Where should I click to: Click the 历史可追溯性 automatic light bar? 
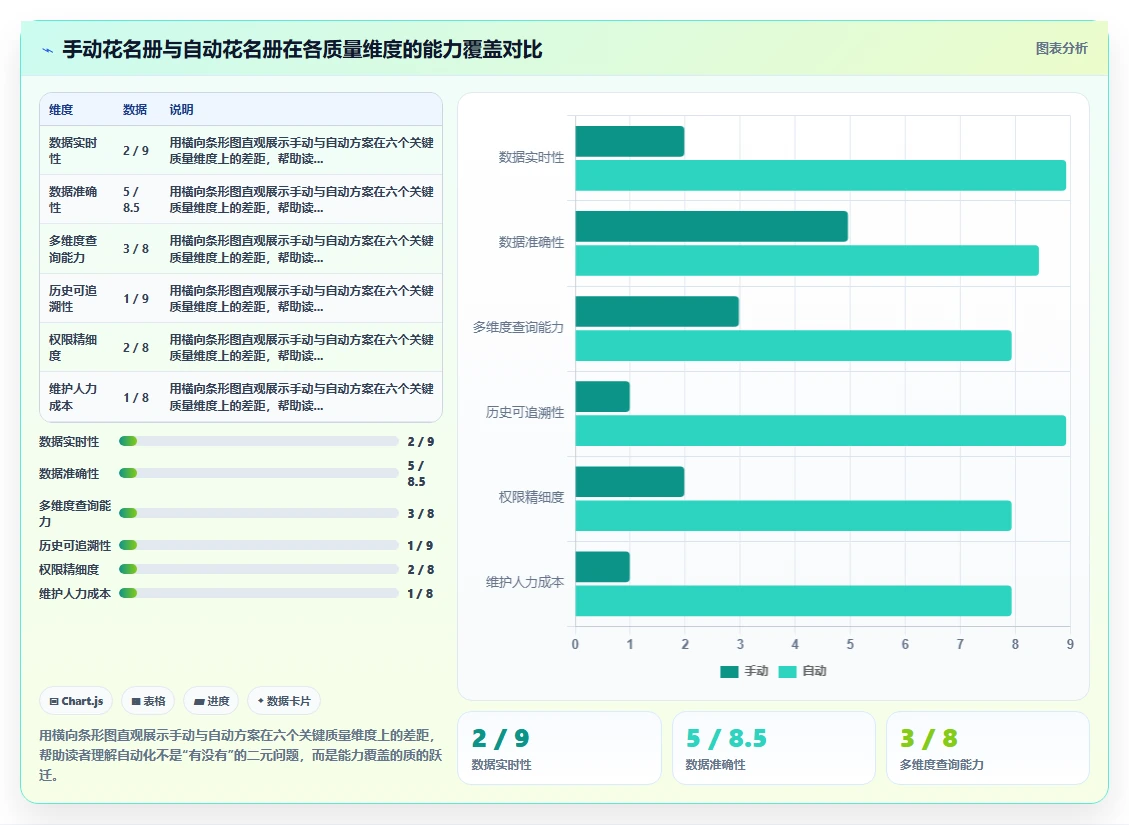pos(821,430)
